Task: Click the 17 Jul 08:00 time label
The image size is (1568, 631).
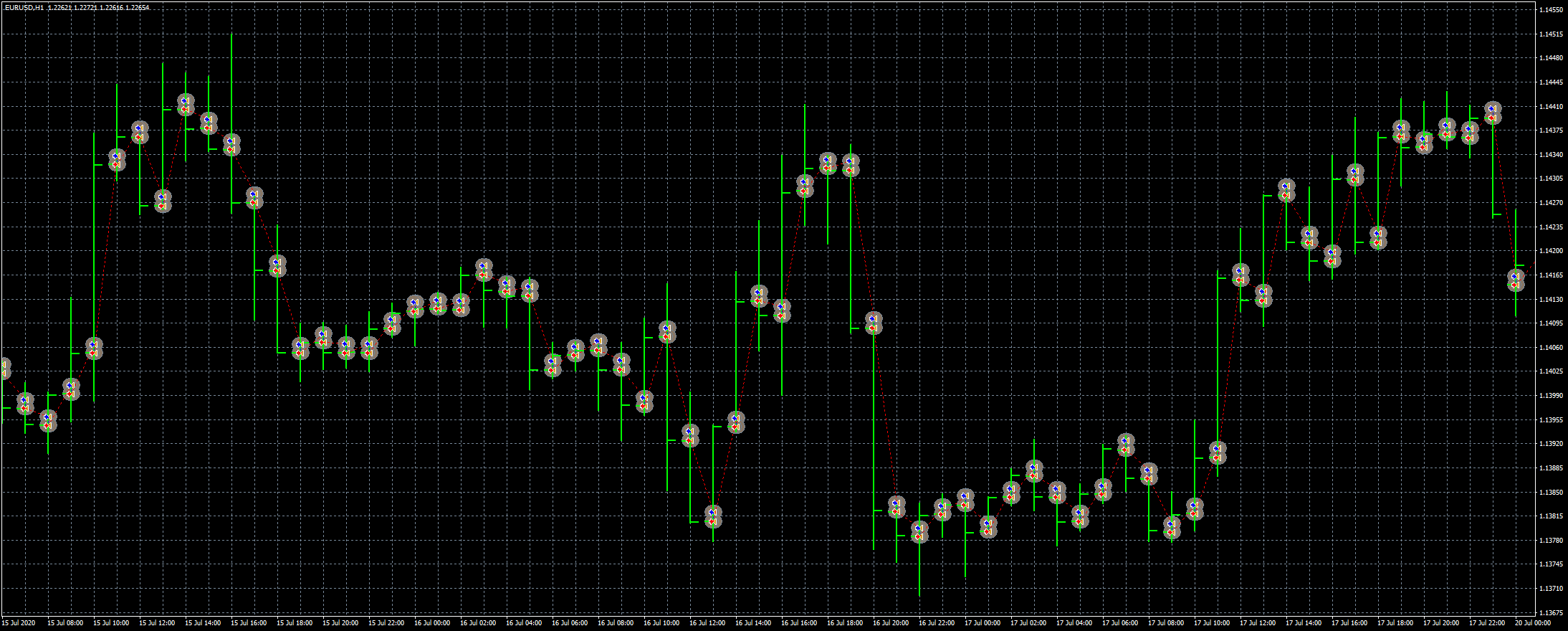Action: (x=1166, y=623)
